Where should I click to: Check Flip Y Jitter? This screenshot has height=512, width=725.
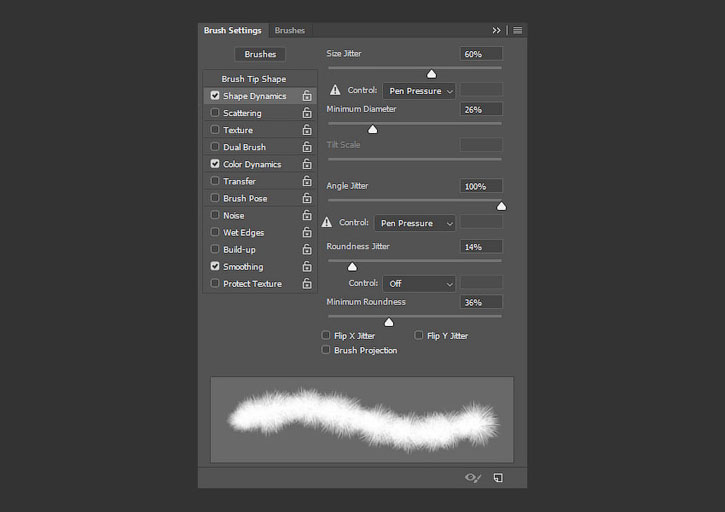[418, 335]
